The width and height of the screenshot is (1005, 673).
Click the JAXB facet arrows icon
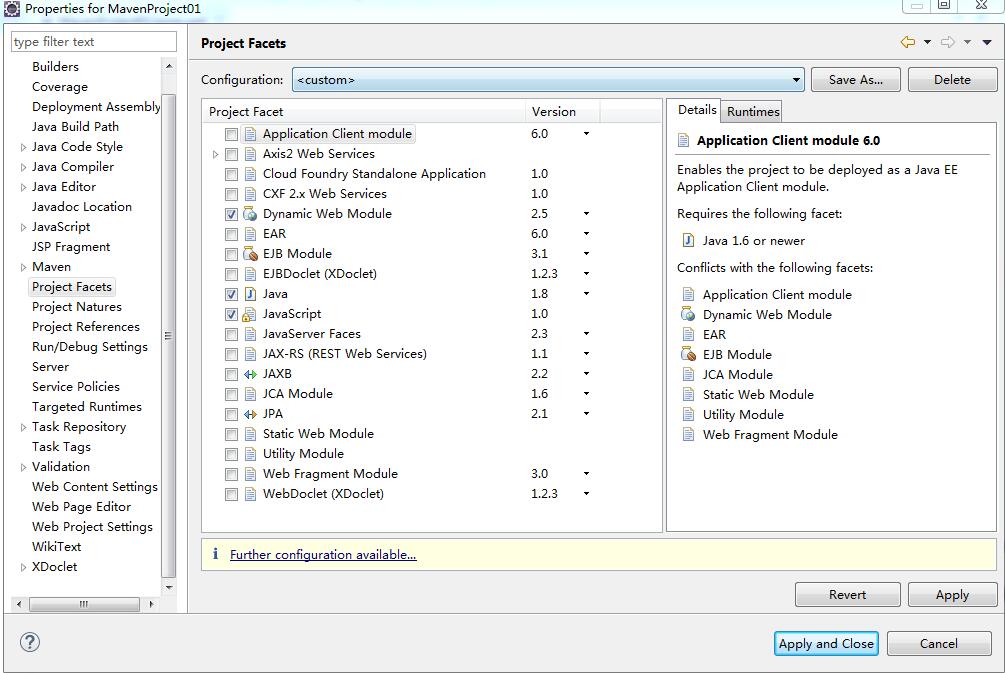pyautogui.click(x=252, y=373)
